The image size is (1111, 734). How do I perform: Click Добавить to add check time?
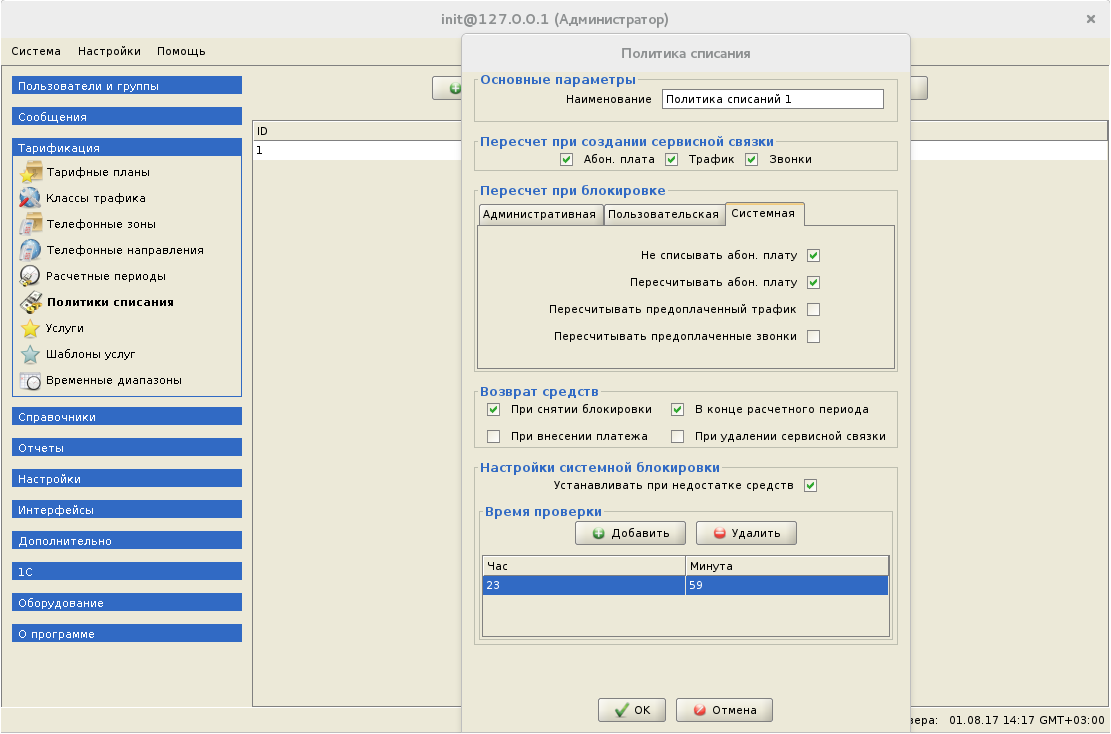click(x=631, y=533)
